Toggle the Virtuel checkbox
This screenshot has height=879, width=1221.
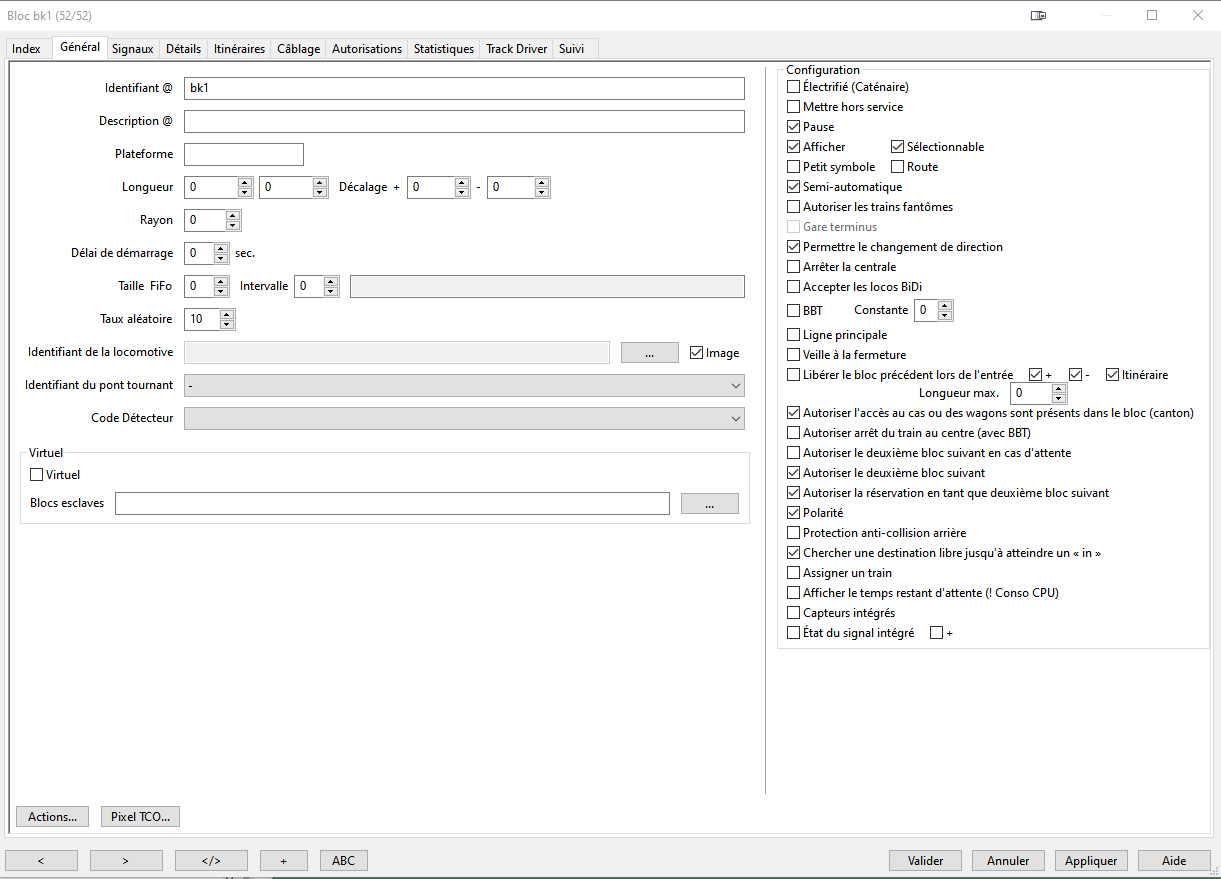[38, 475]
